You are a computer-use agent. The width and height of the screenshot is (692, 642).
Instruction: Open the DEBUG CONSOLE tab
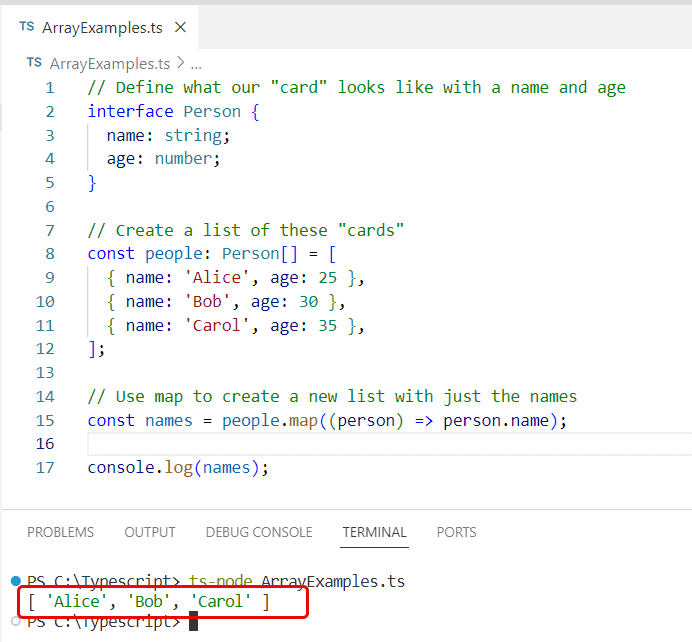pyautogui.click(x=259, y=532)
